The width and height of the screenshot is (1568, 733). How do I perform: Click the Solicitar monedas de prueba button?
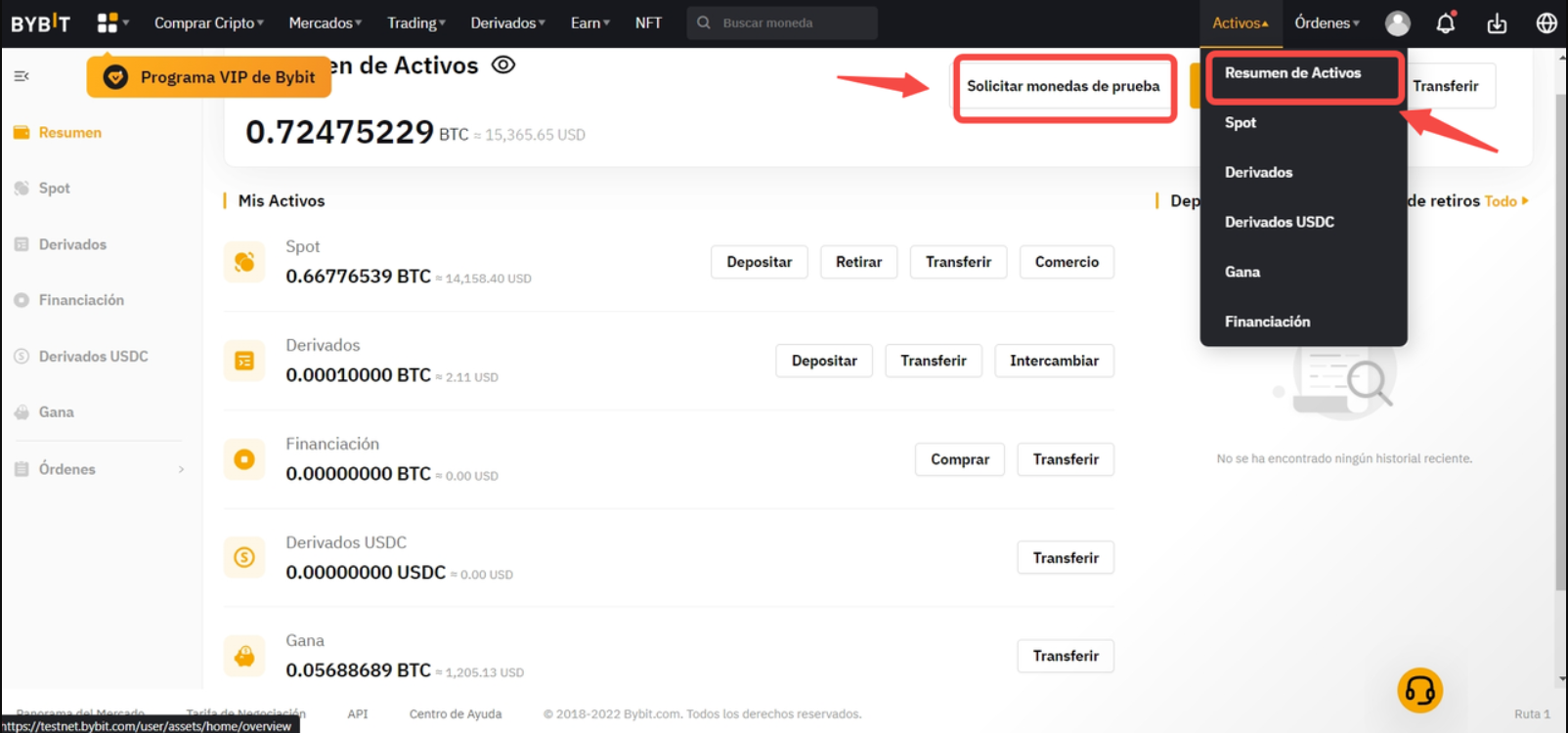click(1064, 87)
